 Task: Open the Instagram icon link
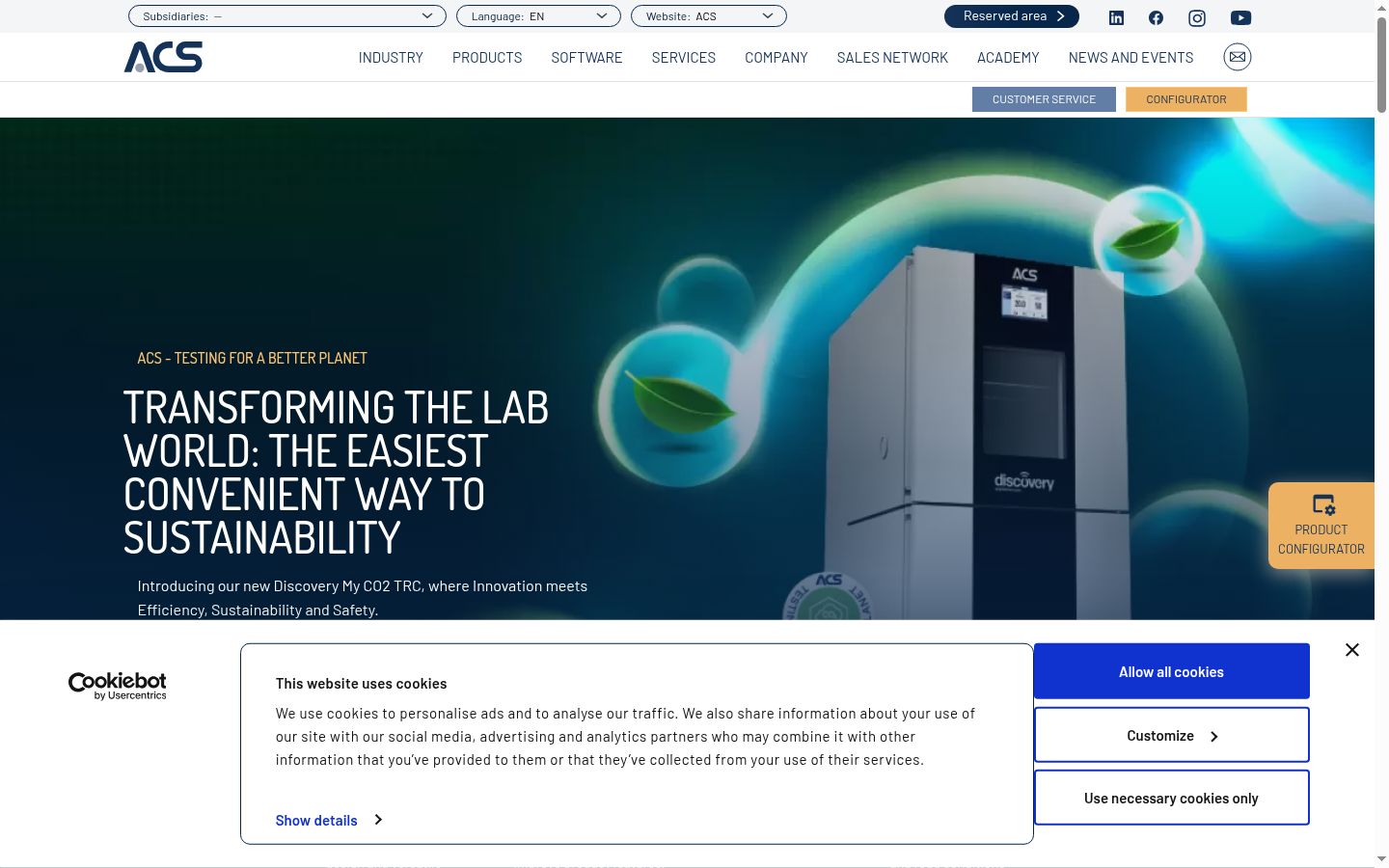tap(1197, 17)
